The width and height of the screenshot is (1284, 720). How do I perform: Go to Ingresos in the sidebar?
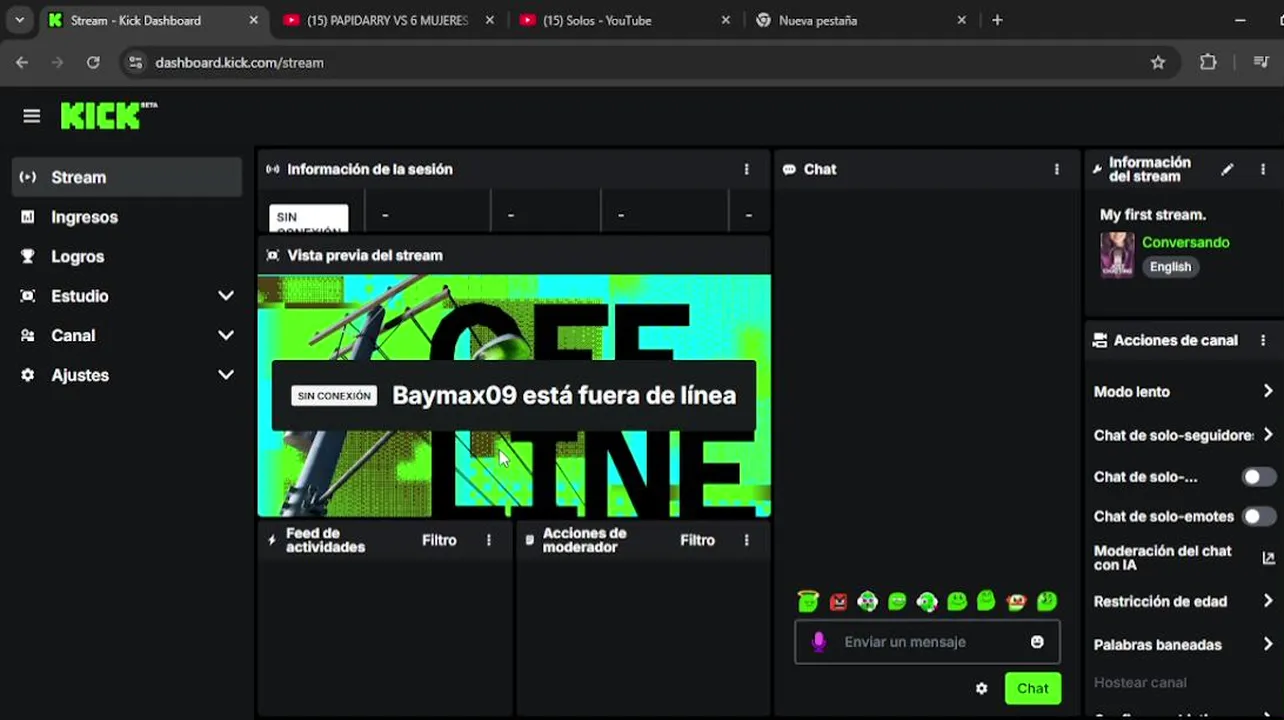coord(127,217)
